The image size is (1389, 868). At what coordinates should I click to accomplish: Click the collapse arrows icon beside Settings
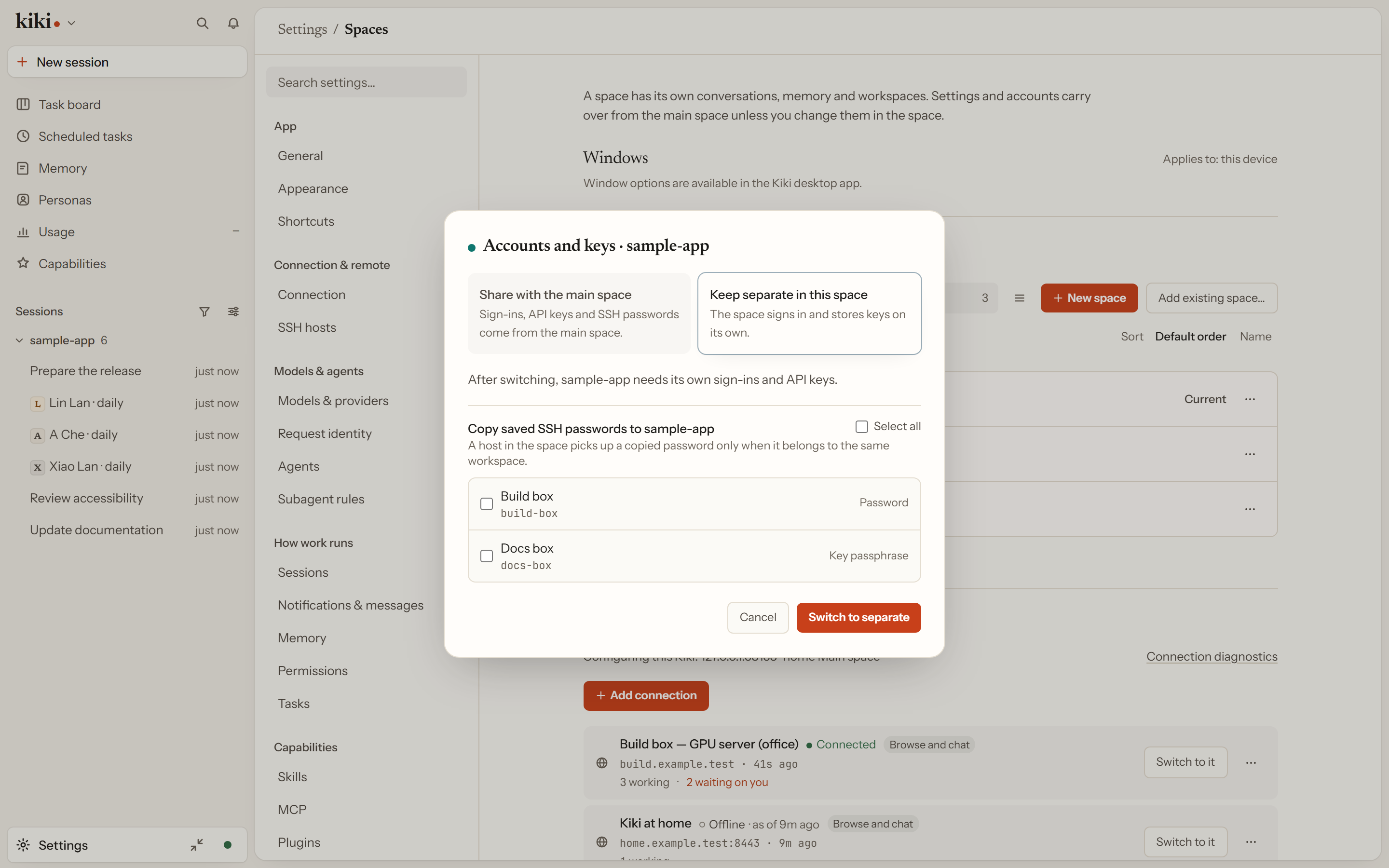click(x=197, y=844)
